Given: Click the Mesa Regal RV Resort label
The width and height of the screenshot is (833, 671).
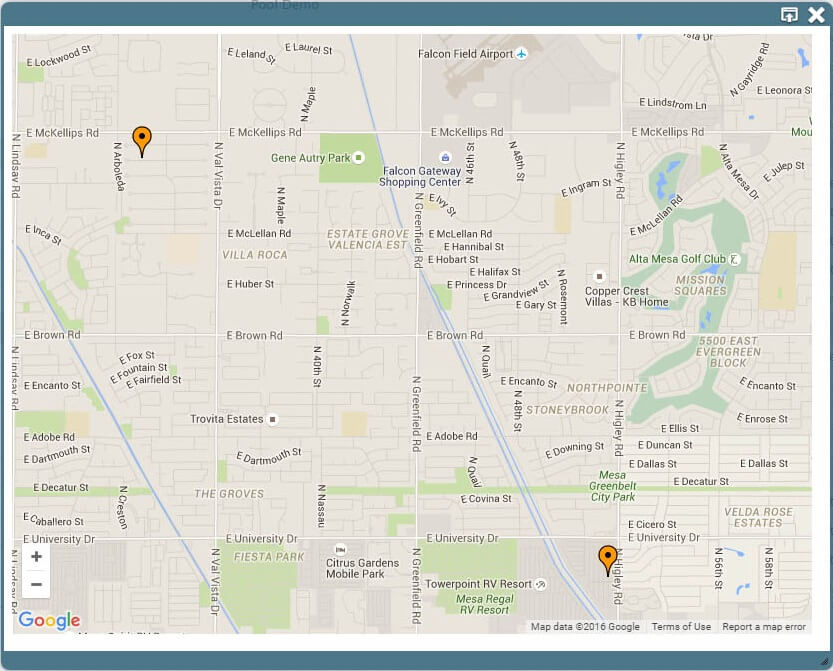Looking at the screenshot, I should [x=484, y=605].
